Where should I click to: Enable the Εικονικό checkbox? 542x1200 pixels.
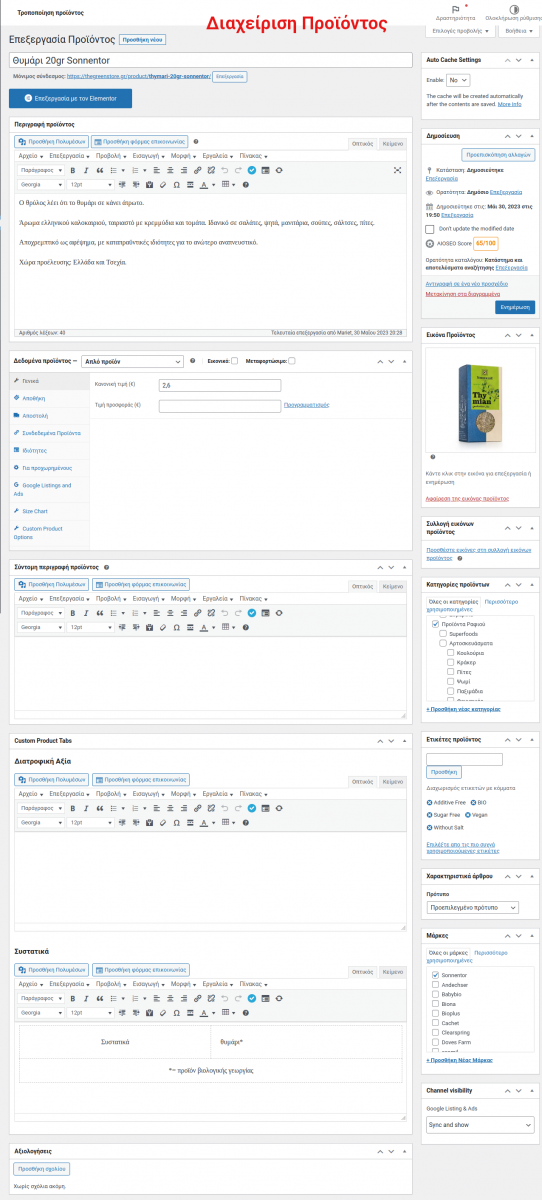pyautogui.click(x=234, y=361)
